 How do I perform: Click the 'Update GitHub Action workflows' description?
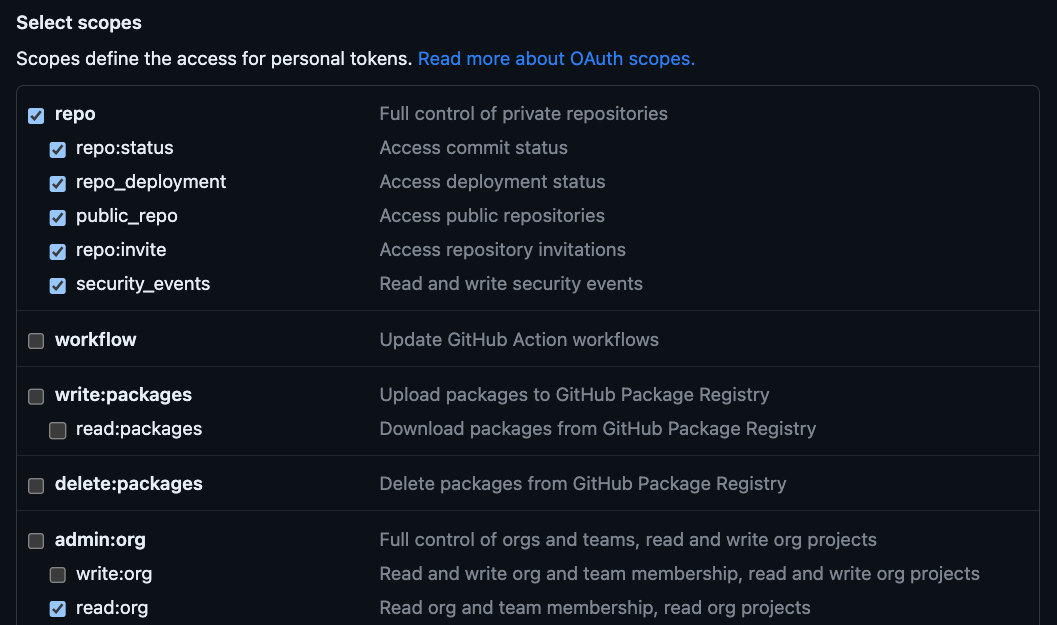click(519, 340)
